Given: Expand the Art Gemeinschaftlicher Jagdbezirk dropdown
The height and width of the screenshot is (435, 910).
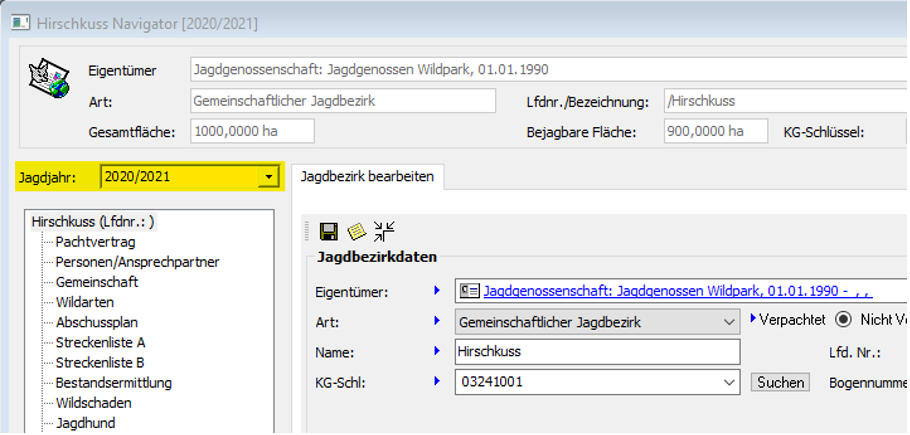Looking at the screenshot, I should coord(728,322).
